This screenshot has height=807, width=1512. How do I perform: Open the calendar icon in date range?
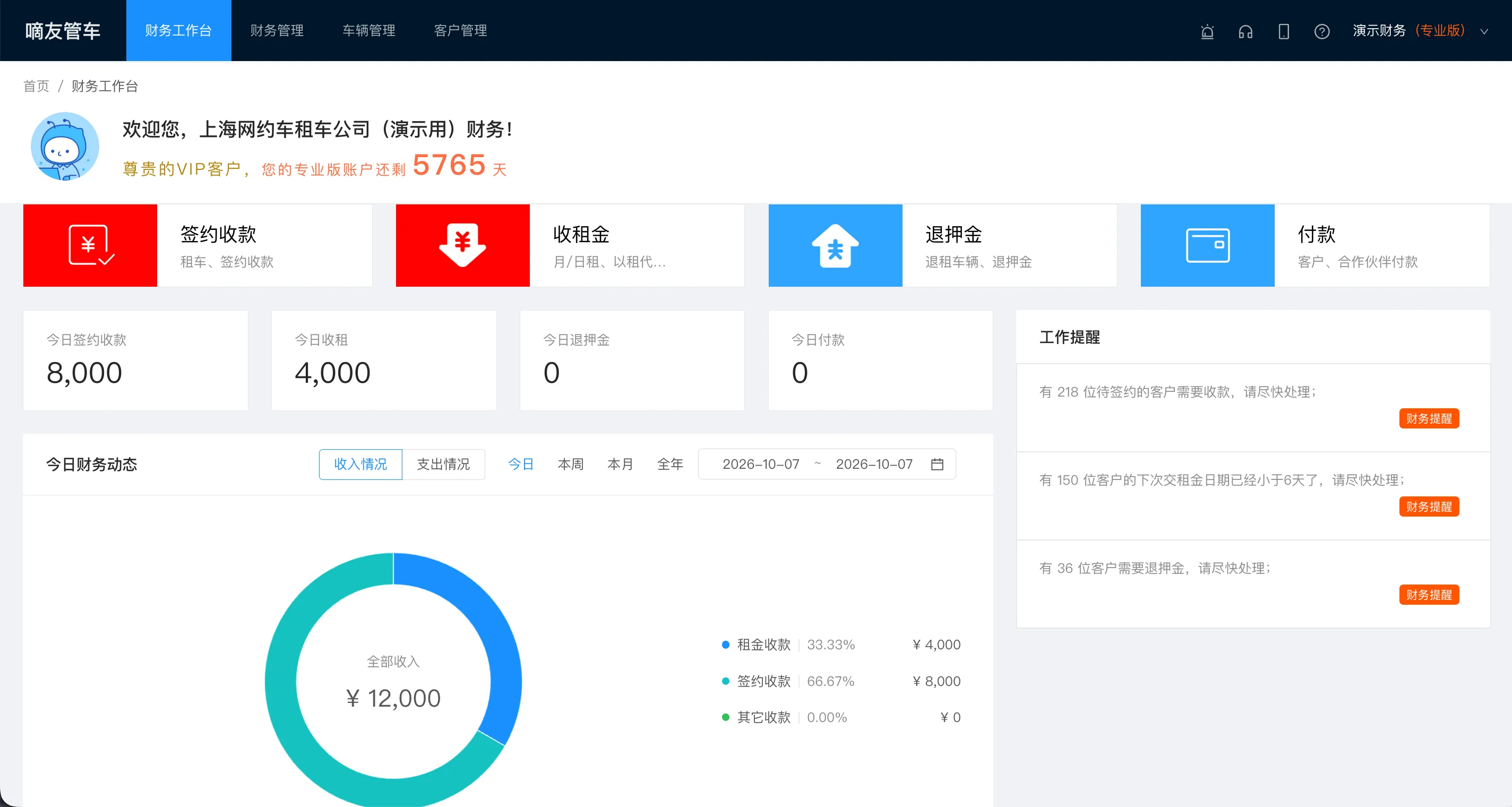click(938, 464)
